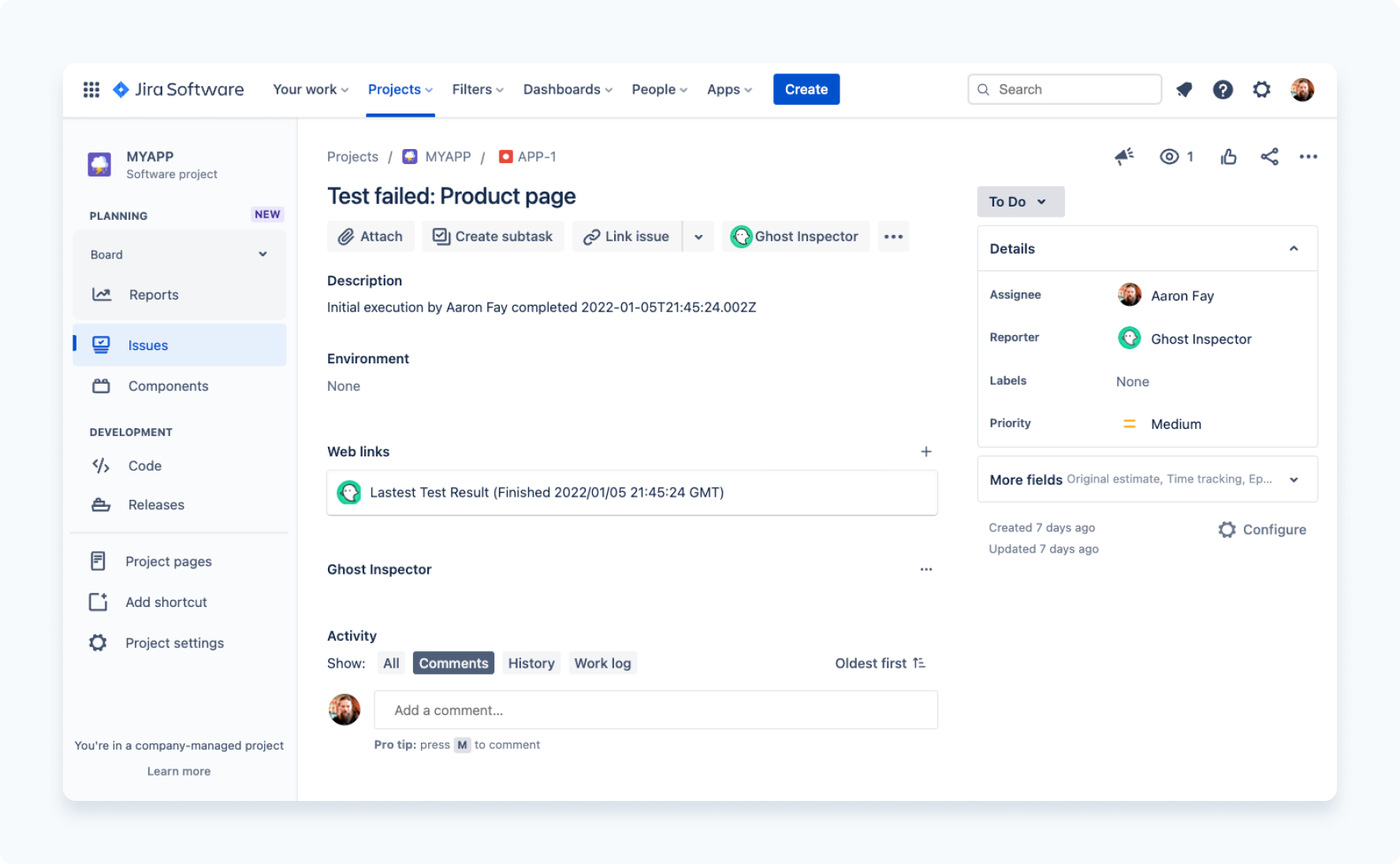Screen dimensions: 1400x864
Task: Open the Reports sidebar icon
Action: (x=102, y=294)
